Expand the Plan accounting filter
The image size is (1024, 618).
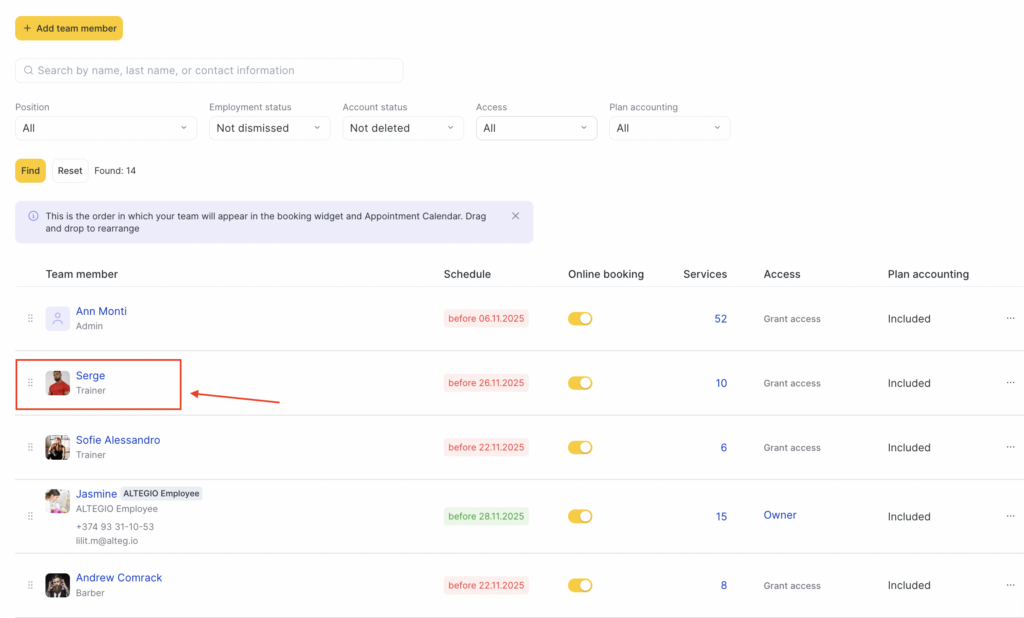point(669,128)
